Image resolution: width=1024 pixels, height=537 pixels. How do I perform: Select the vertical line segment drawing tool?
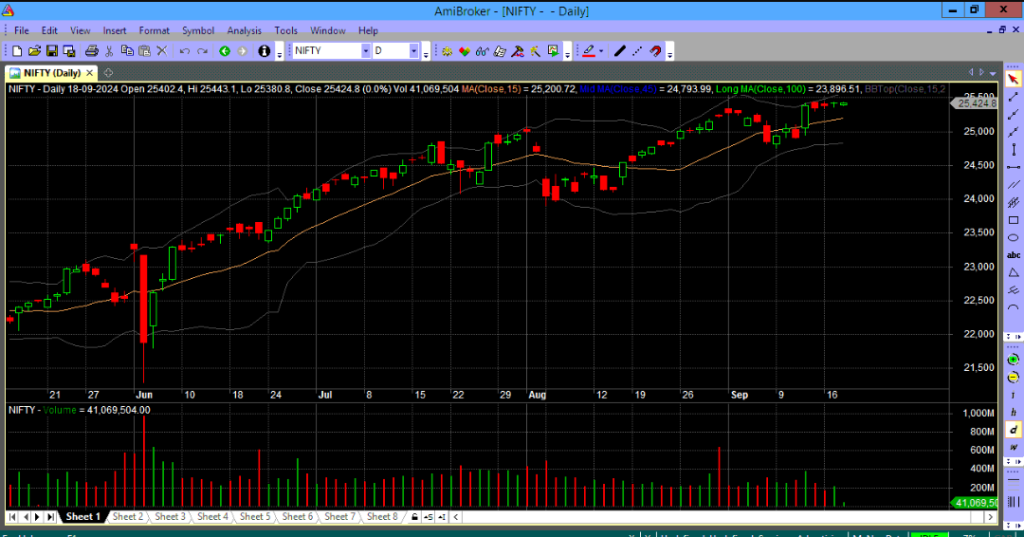[1014, 150]
